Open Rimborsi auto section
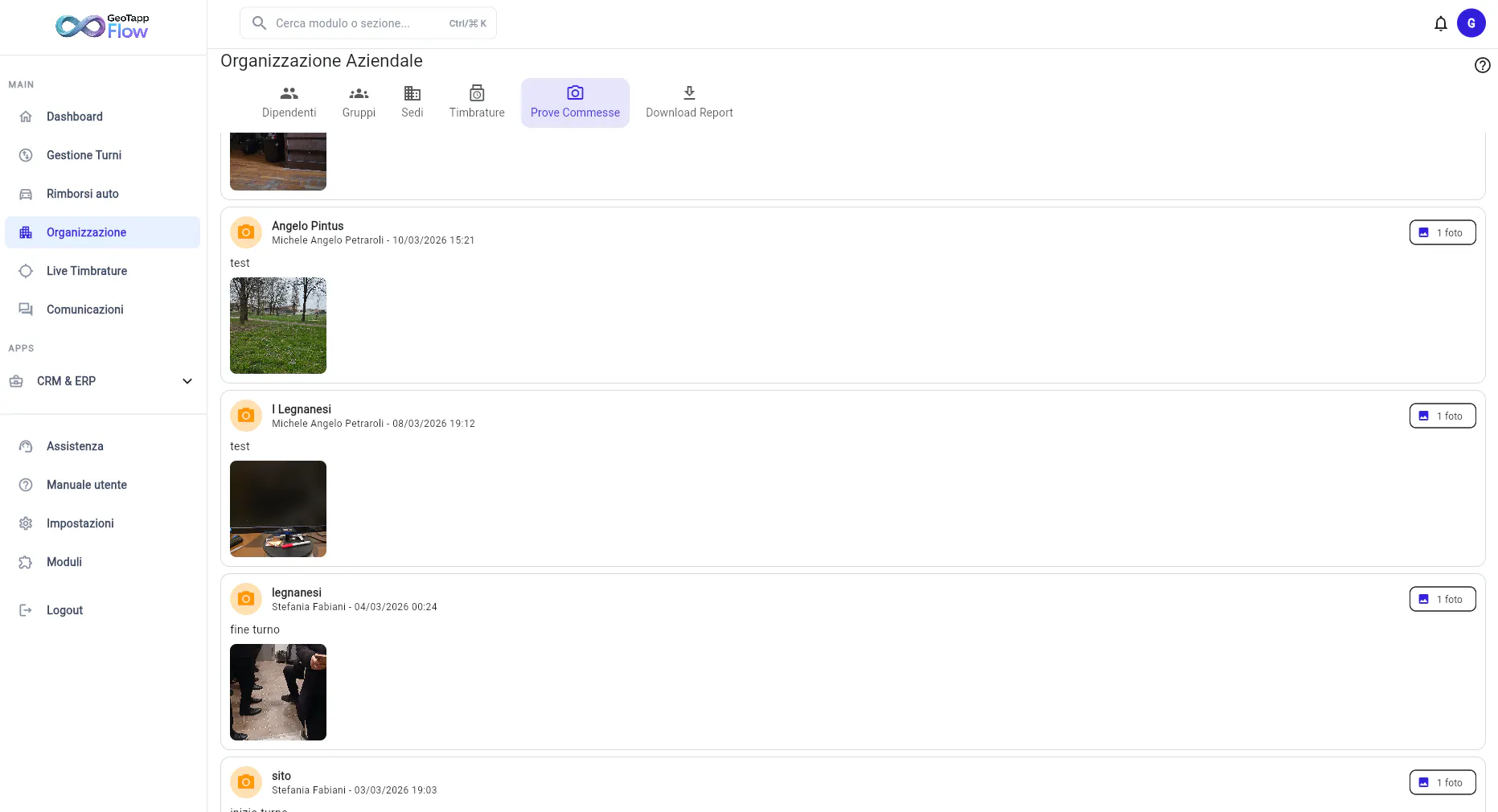This screenshot has width=1498, height=812. click(x=102, y=194)
